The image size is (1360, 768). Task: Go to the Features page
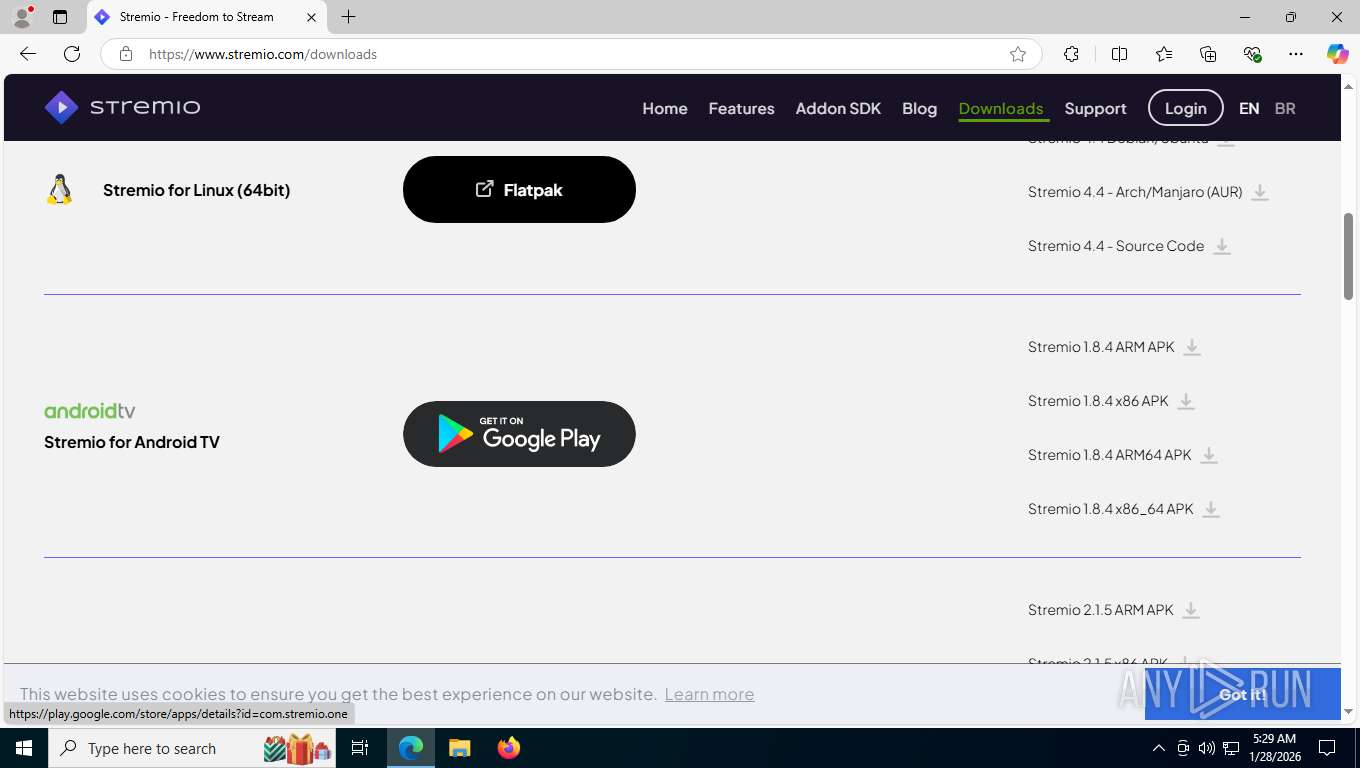741,108
